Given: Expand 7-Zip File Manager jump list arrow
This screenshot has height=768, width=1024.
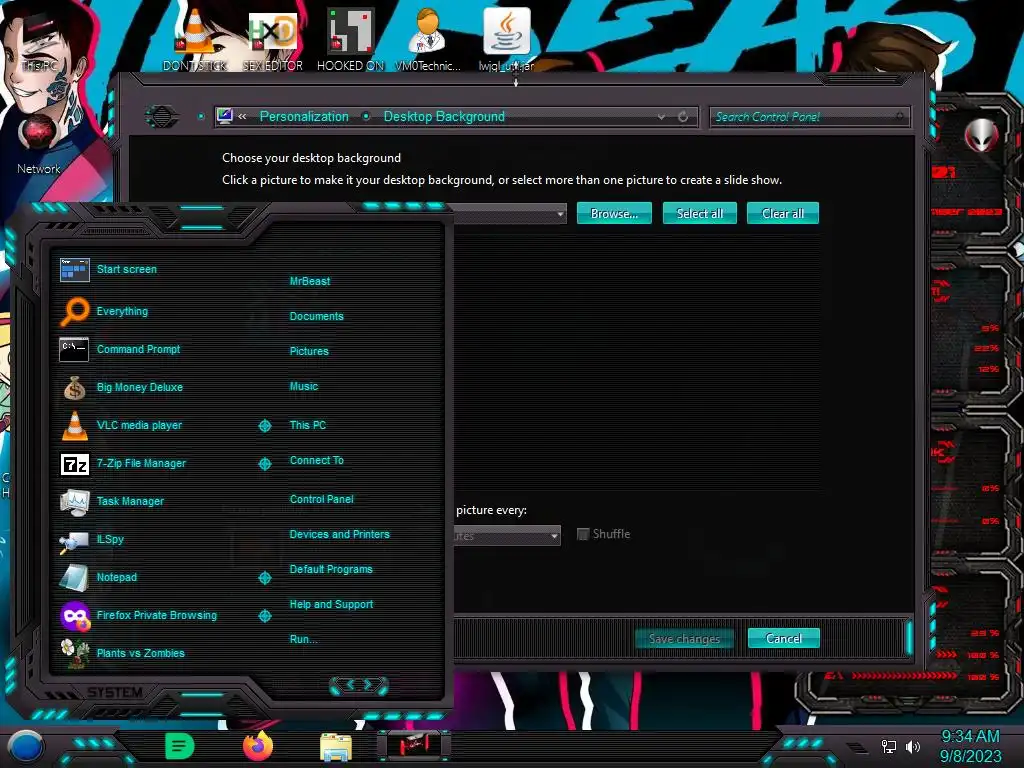Looking at the screenshot, I should pyautogui.click(x=264, y=464).
